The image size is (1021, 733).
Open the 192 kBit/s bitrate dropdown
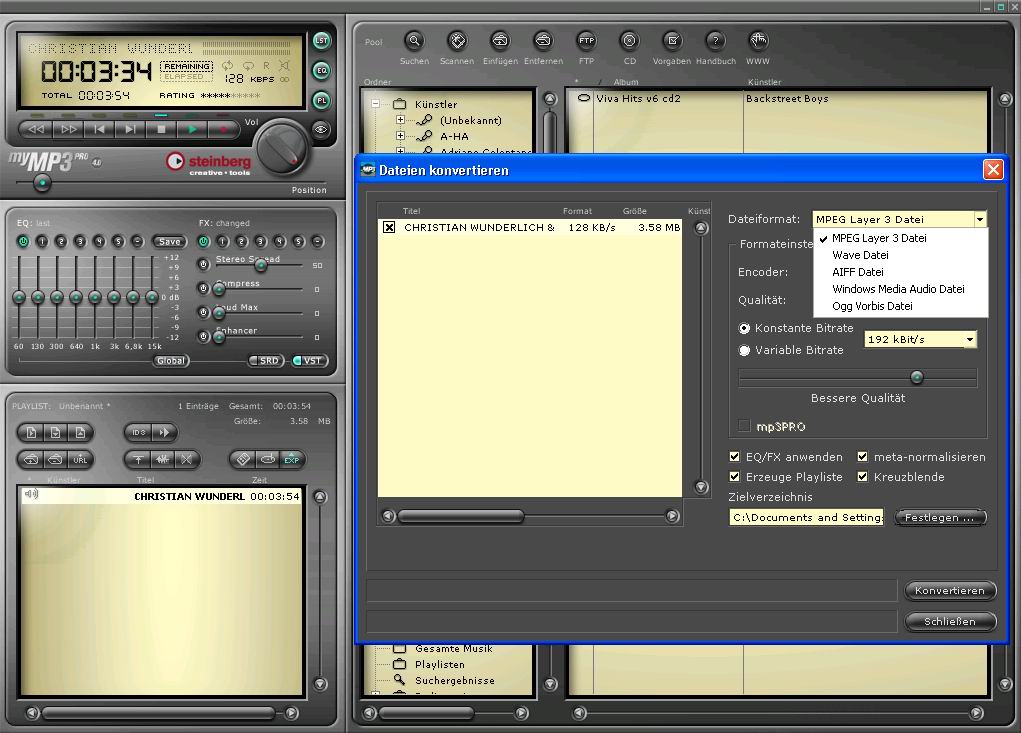pos(970,339)
